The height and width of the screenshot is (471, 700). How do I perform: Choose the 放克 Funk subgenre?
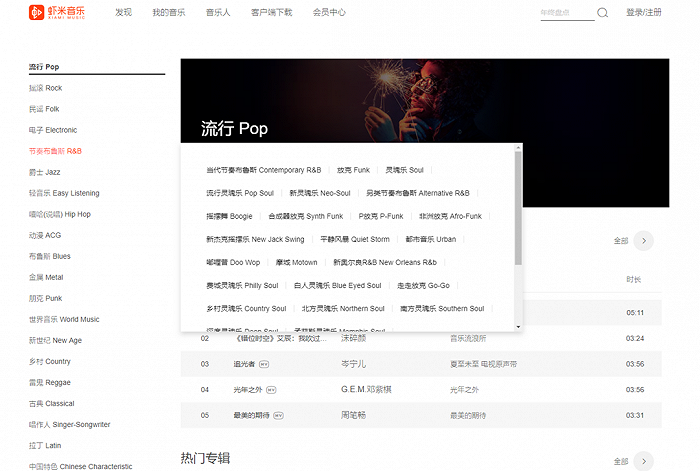(x=353, y=170)
